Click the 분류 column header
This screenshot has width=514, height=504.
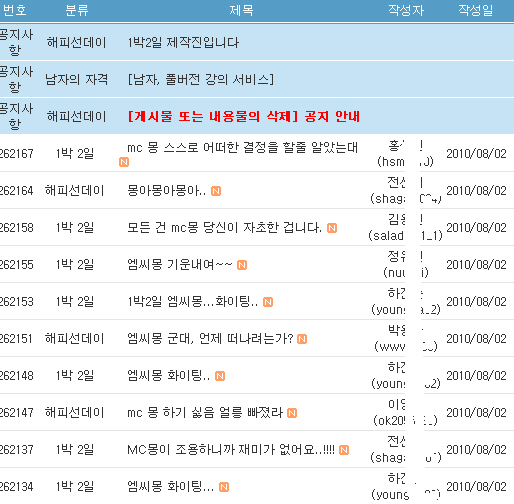pyautogui.click(x=77, y=10)
